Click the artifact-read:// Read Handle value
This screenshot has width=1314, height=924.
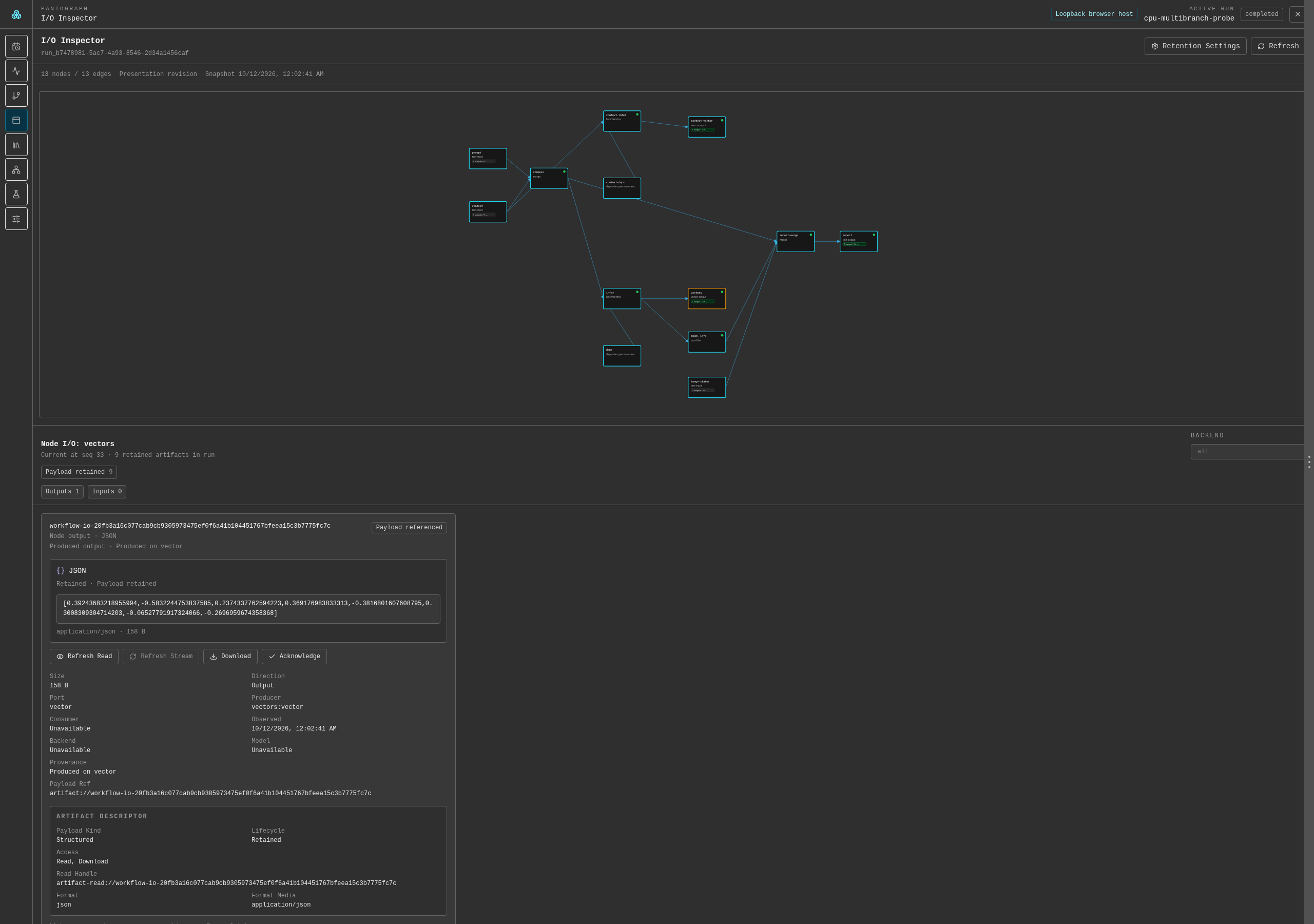click(x=227, y=883)
